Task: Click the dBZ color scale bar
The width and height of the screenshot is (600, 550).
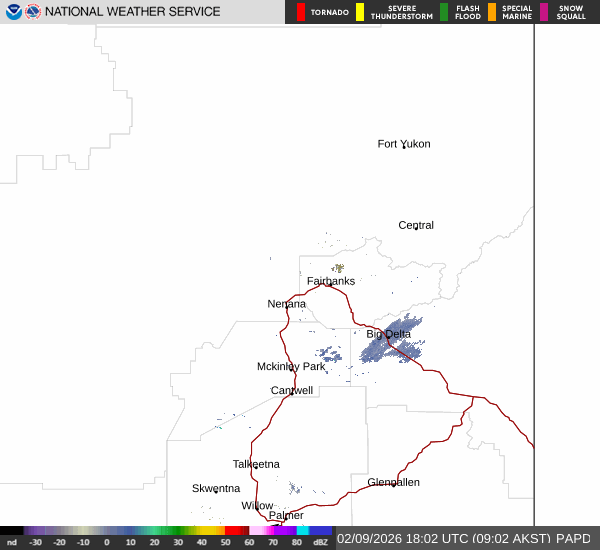Action: coord(166,530)
